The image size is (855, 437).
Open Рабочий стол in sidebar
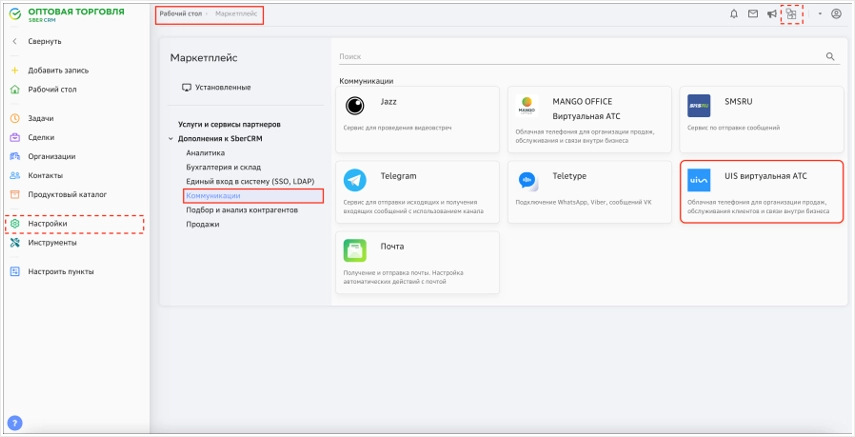52,89
